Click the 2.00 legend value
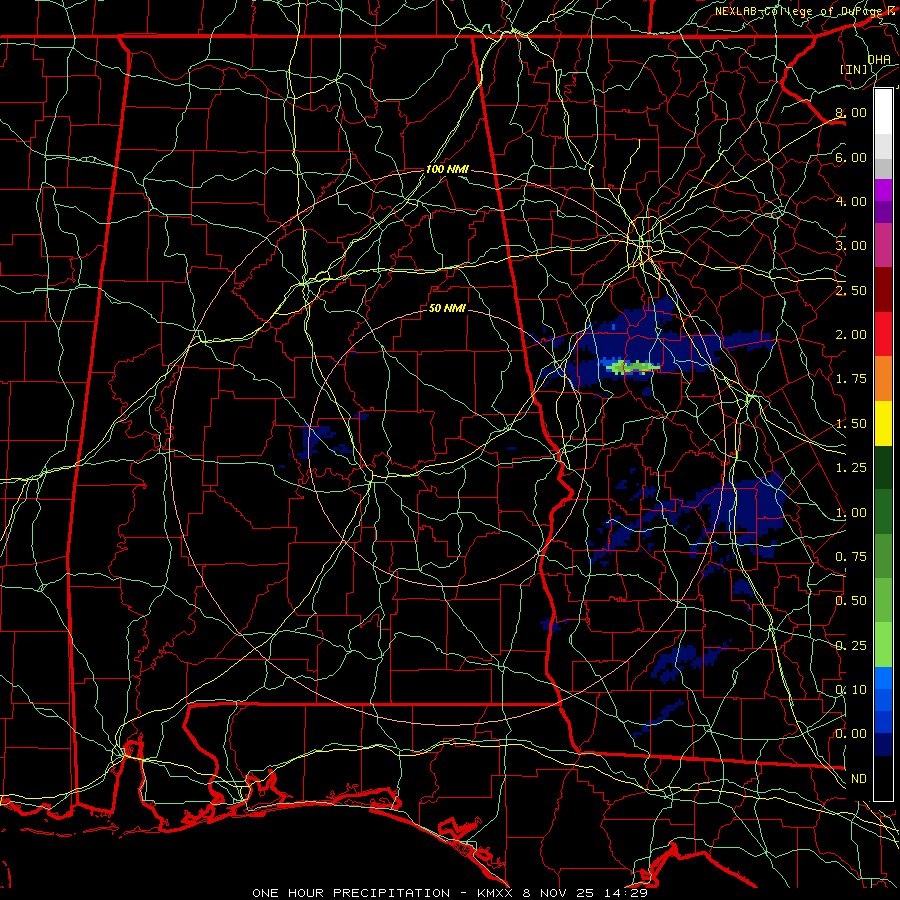This screenshot has width=900, height=900. pos(851,335)
